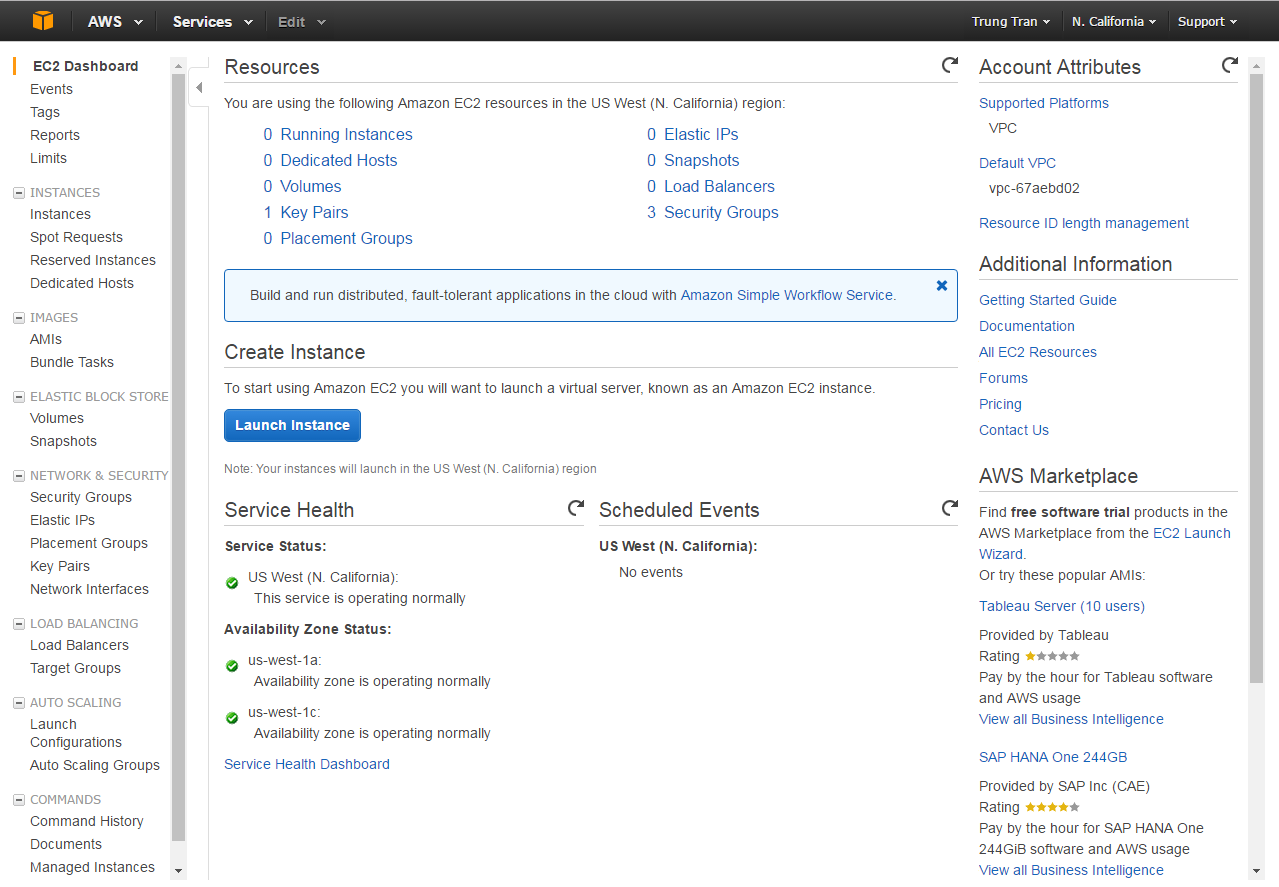Open the N. California region selector
This screenshot has height=887, width=1279.
pyautogui.click(x=1113, y=21)
